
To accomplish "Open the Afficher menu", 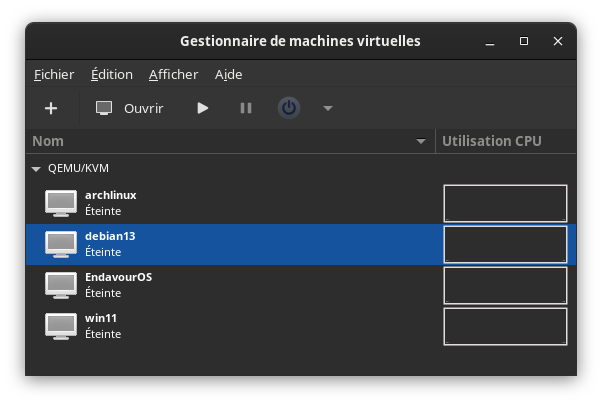I will [173, 75].
